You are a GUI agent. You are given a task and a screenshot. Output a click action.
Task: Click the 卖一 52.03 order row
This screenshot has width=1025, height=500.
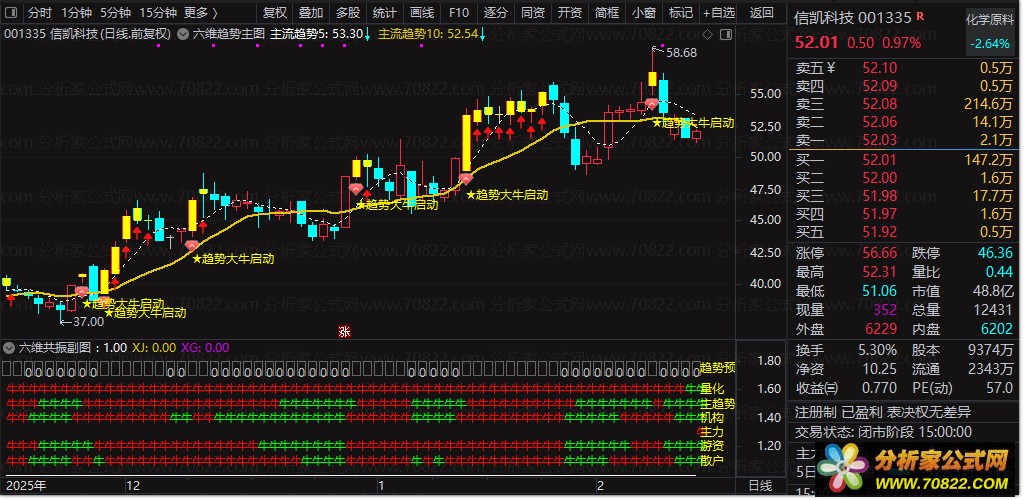tap(904, 140)
